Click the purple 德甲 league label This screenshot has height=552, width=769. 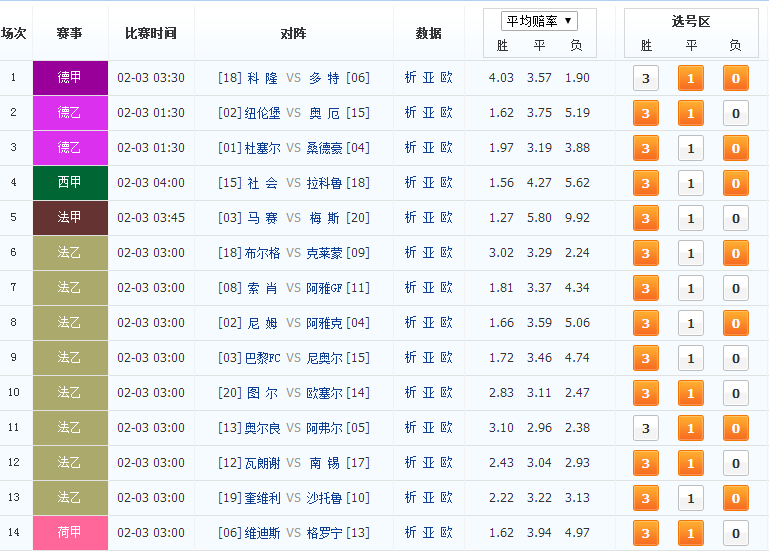(x=69, y=78)
